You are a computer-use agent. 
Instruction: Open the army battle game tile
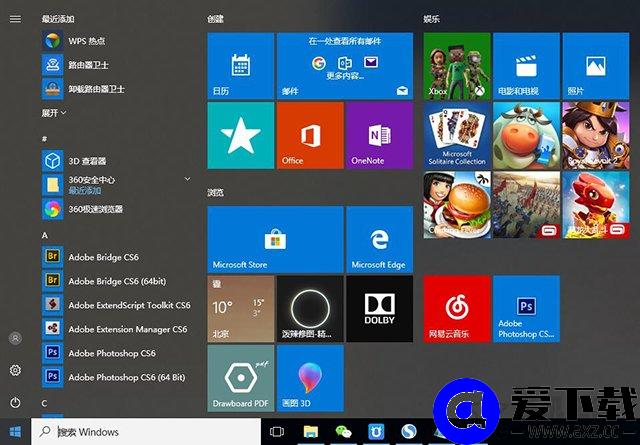point(526,205)
